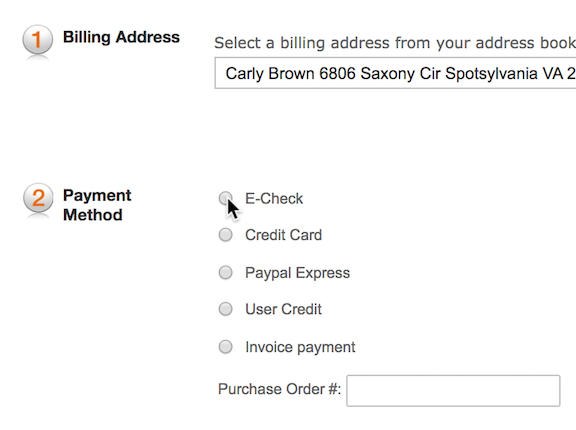The height and width of the screenshot is (430, 576).
Task: Click the Payment Method section heading
Action: pyautogui.click(x=97, y=205)
